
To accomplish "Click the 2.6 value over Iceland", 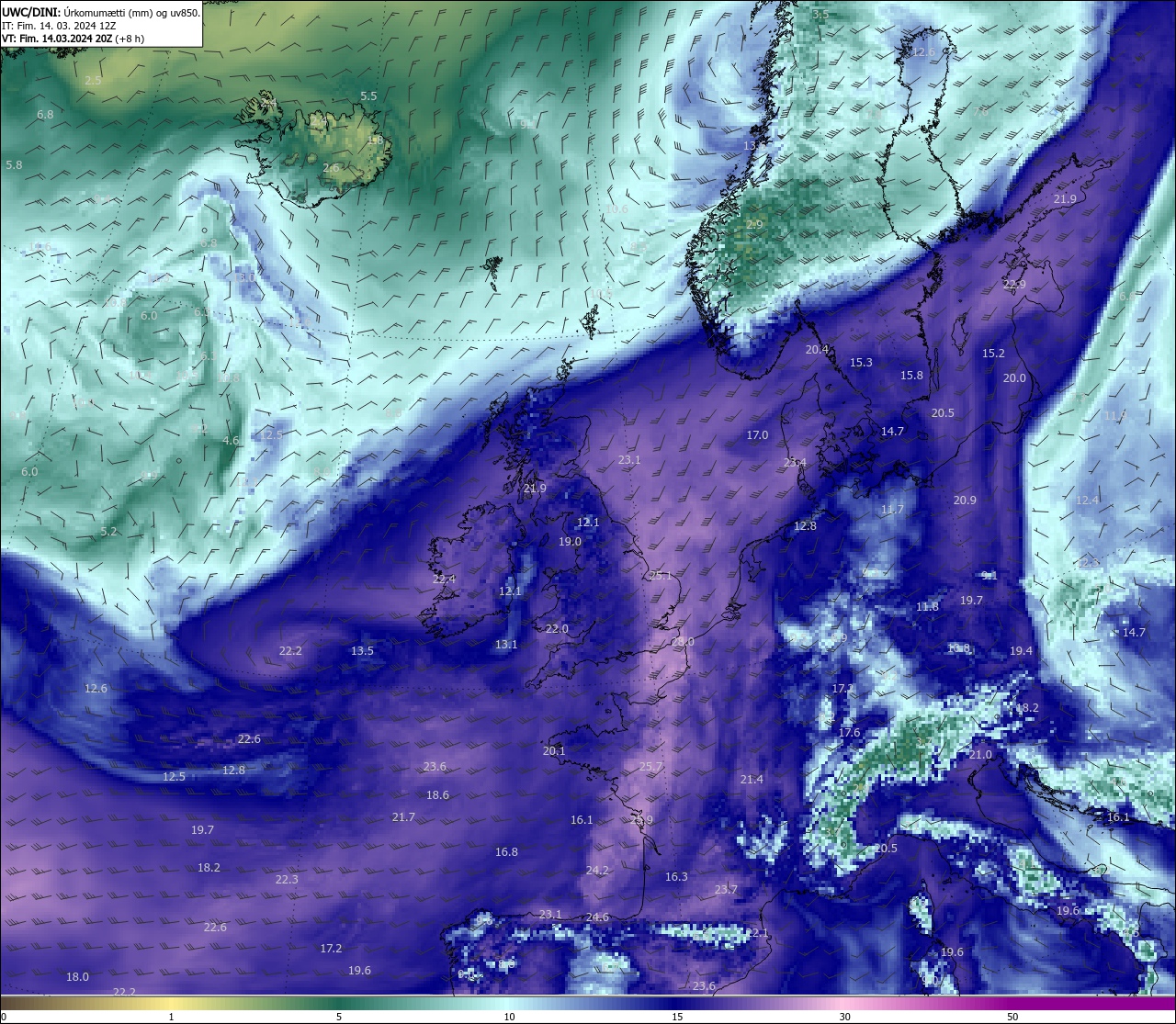I will pyautogui.click(x=331, y=168).
